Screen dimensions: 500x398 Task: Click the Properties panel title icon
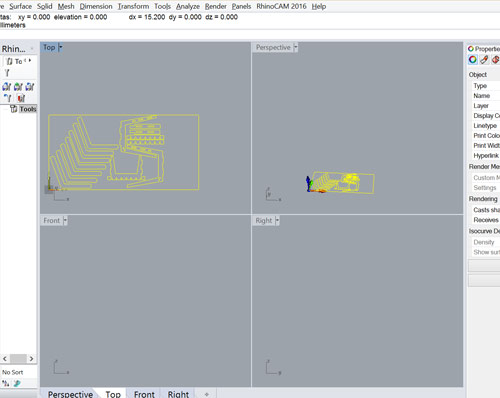(471, 49)
